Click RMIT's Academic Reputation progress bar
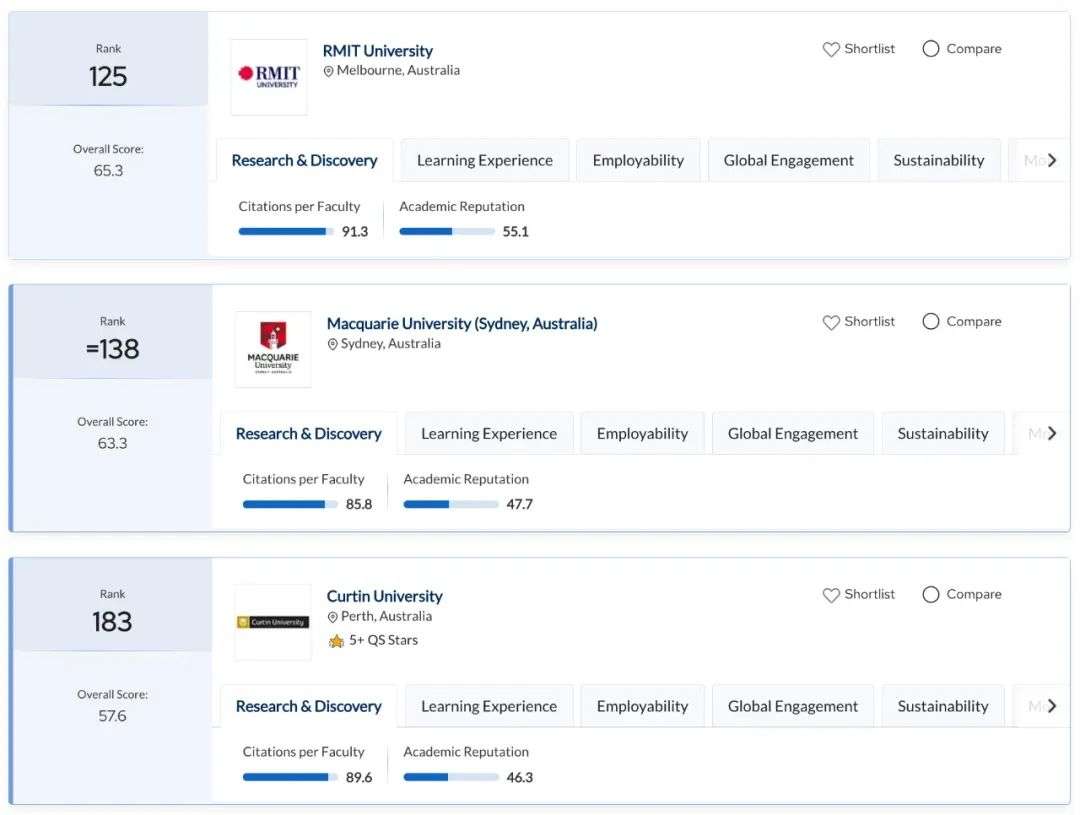The image size is (1080, 815). click(447, 231)
